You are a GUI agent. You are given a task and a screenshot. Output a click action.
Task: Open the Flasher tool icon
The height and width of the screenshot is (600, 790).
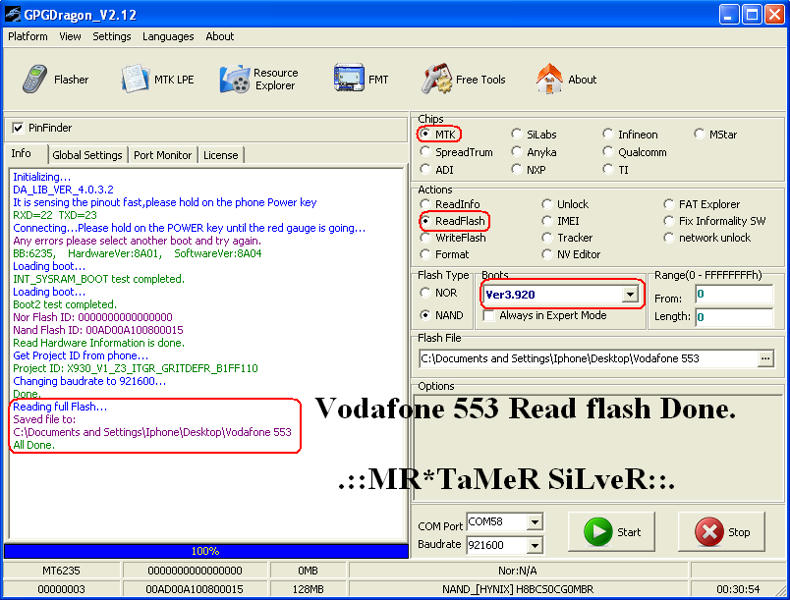coord(35,79)
